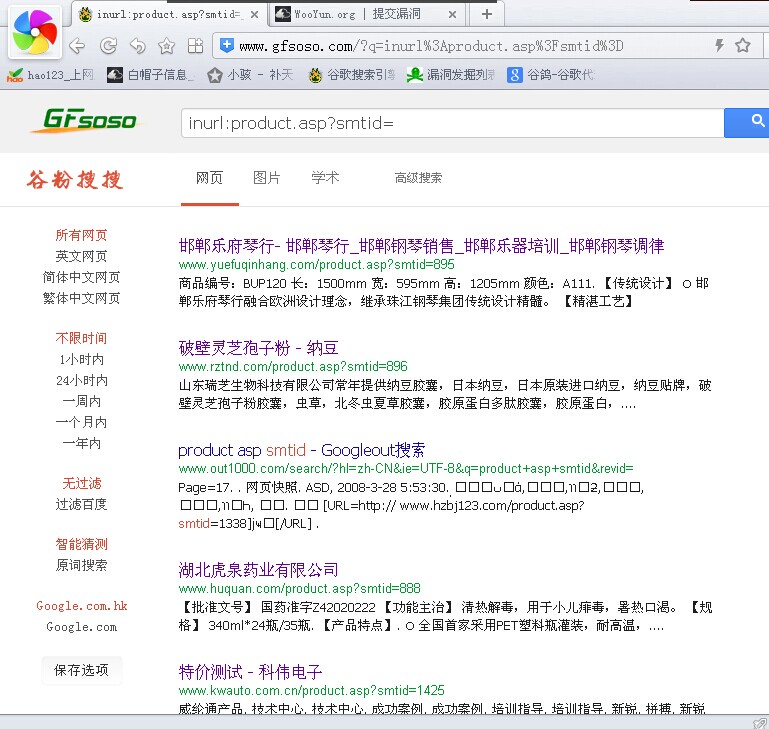Click the 保存选项 button
This screenshot has height=729, width=769.
pyautogui.click(x=81, y=670)
